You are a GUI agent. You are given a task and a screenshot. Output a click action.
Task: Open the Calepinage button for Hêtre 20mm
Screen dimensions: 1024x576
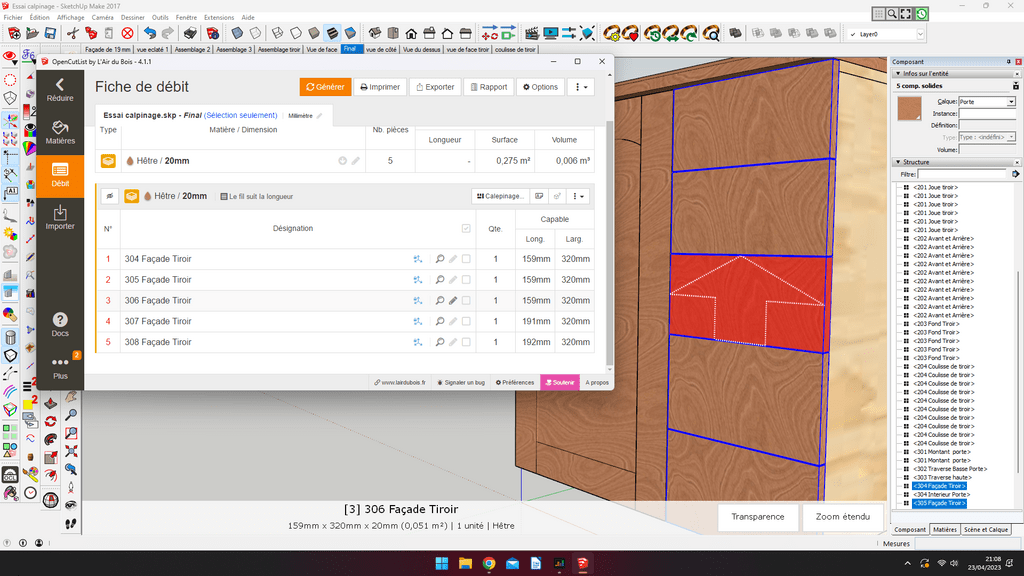[500, 196]
